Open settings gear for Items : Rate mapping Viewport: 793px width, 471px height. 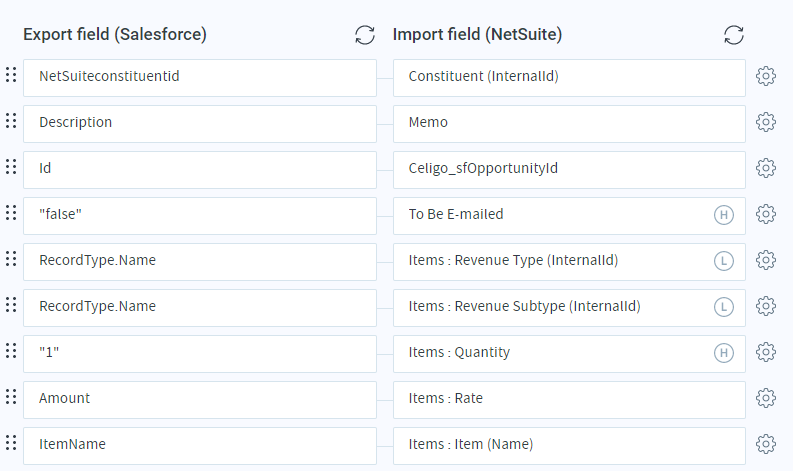click(x=766, y=398)
